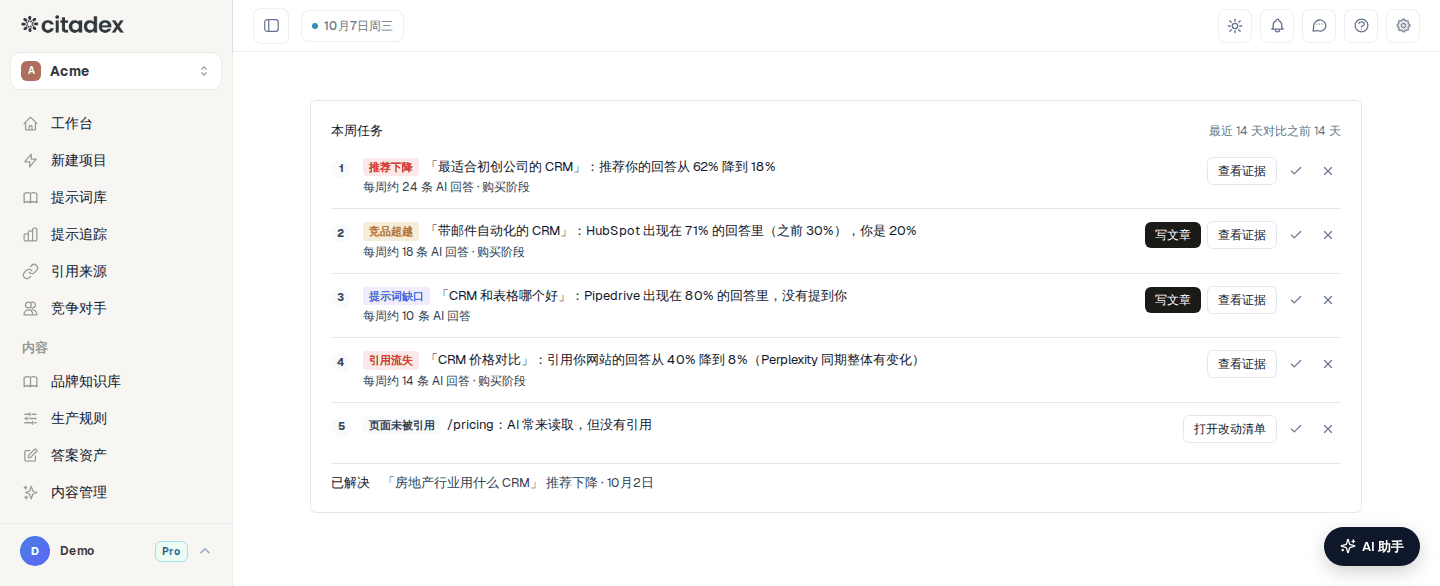Image resolution: width=1440 pixels, height=586 pixels.
Task: Mark task 4 引用流失 as done
Action: (x=1296, y=364)
